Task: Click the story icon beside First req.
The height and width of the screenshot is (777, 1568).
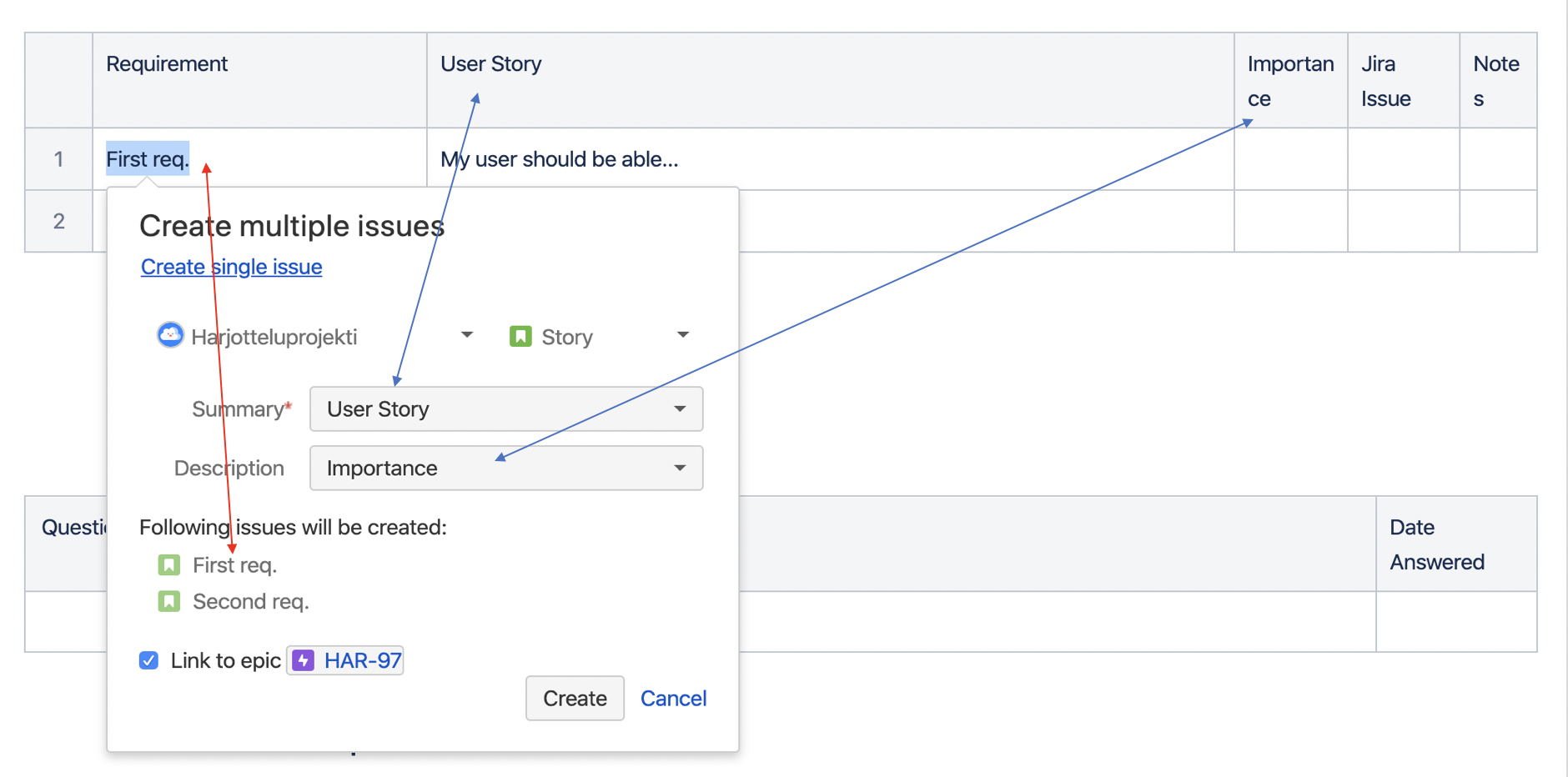Action: [x=169, y=565]
